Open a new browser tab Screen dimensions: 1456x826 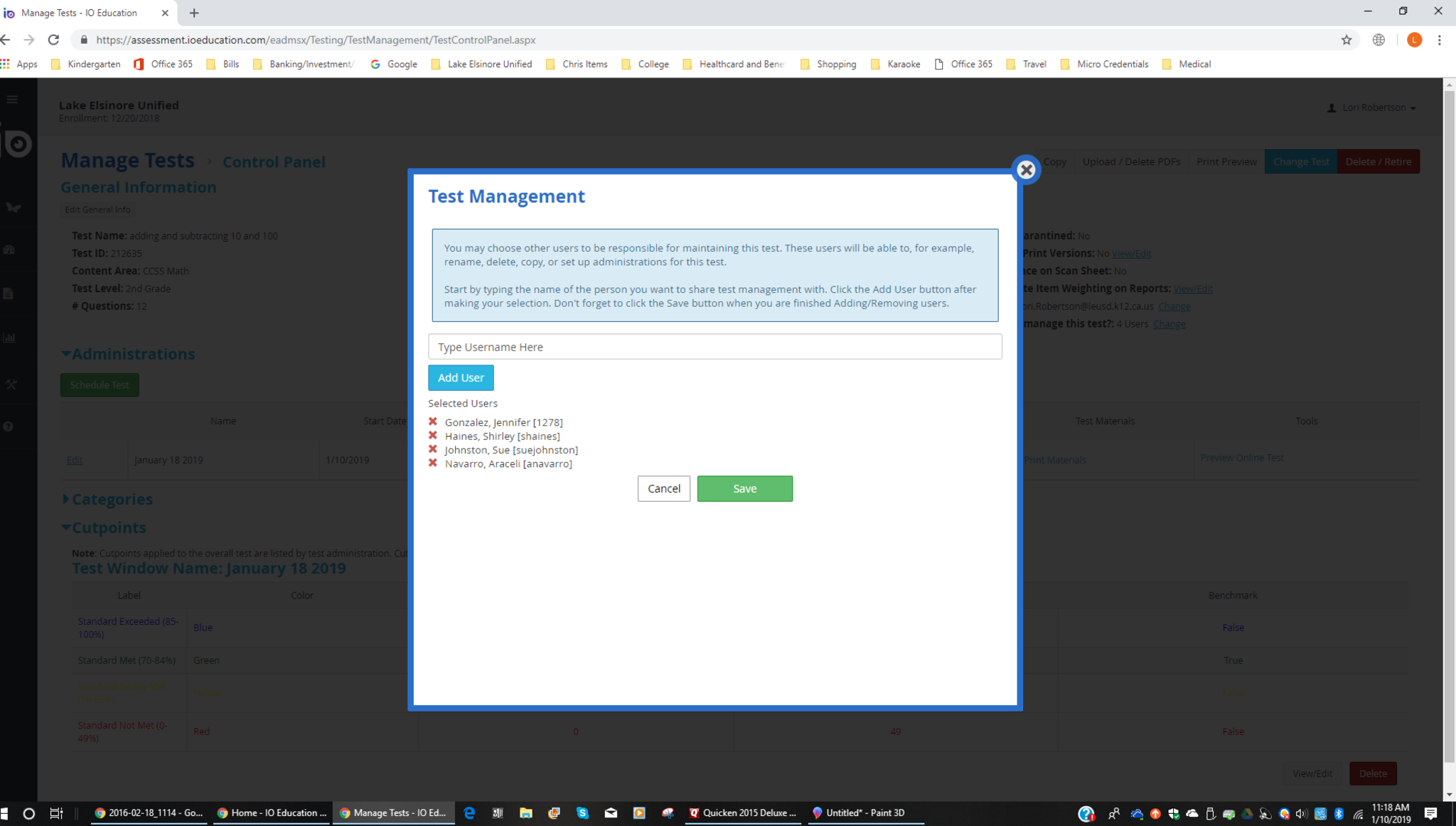pyautogui.click(x=194, y=13)
